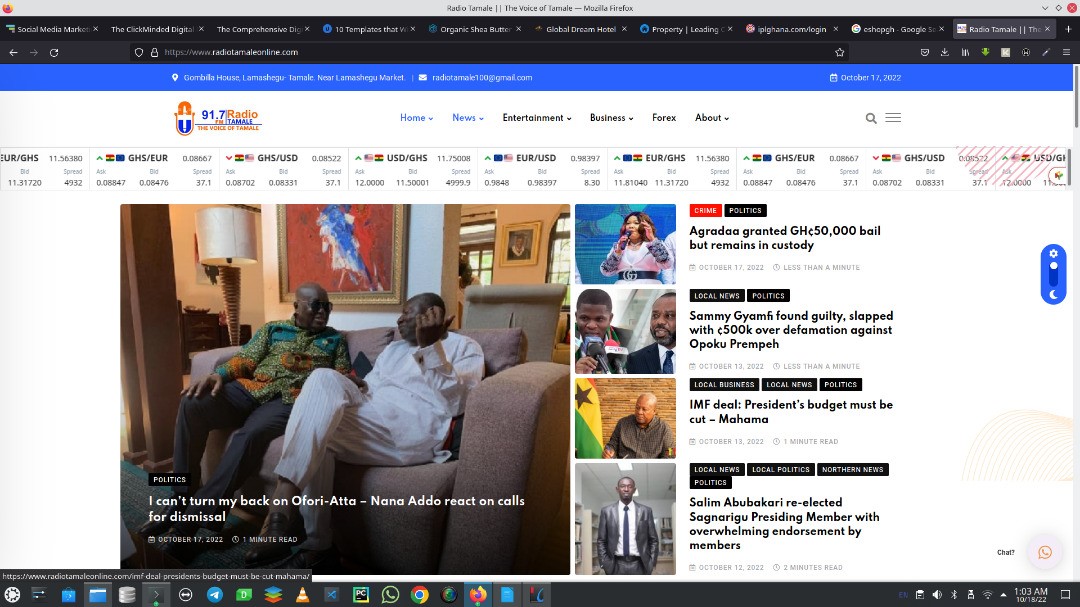Screen dimensions: 1080x607
Task: Click the URL address bar
Action: click(x=480, y=52)
